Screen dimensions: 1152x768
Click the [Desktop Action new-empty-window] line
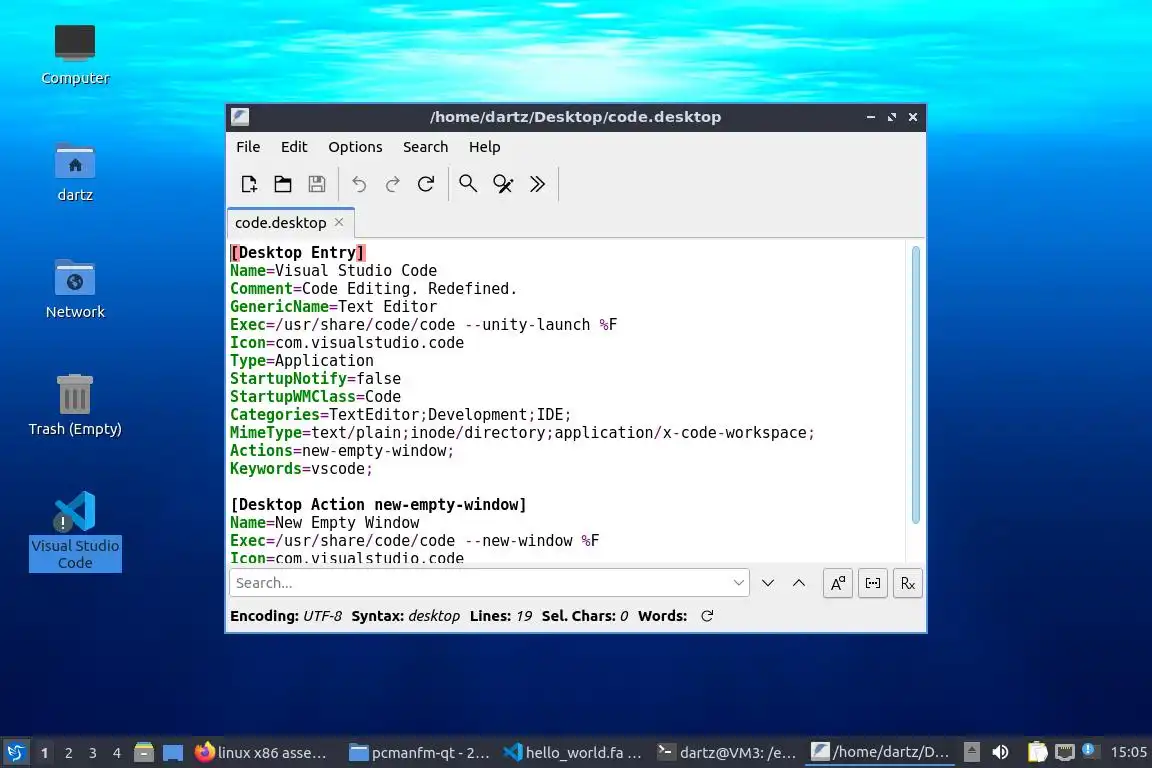click(x=378, y=505)
